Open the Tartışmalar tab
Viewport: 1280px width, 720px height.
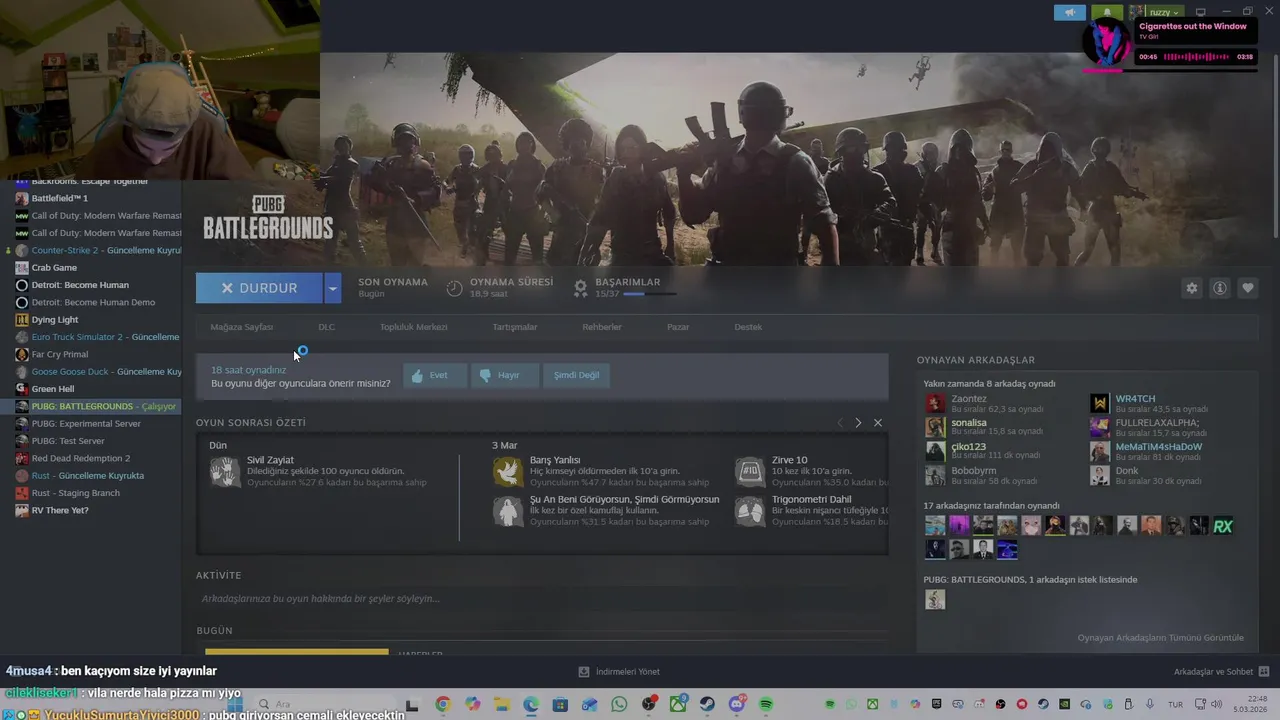[514, 327]
